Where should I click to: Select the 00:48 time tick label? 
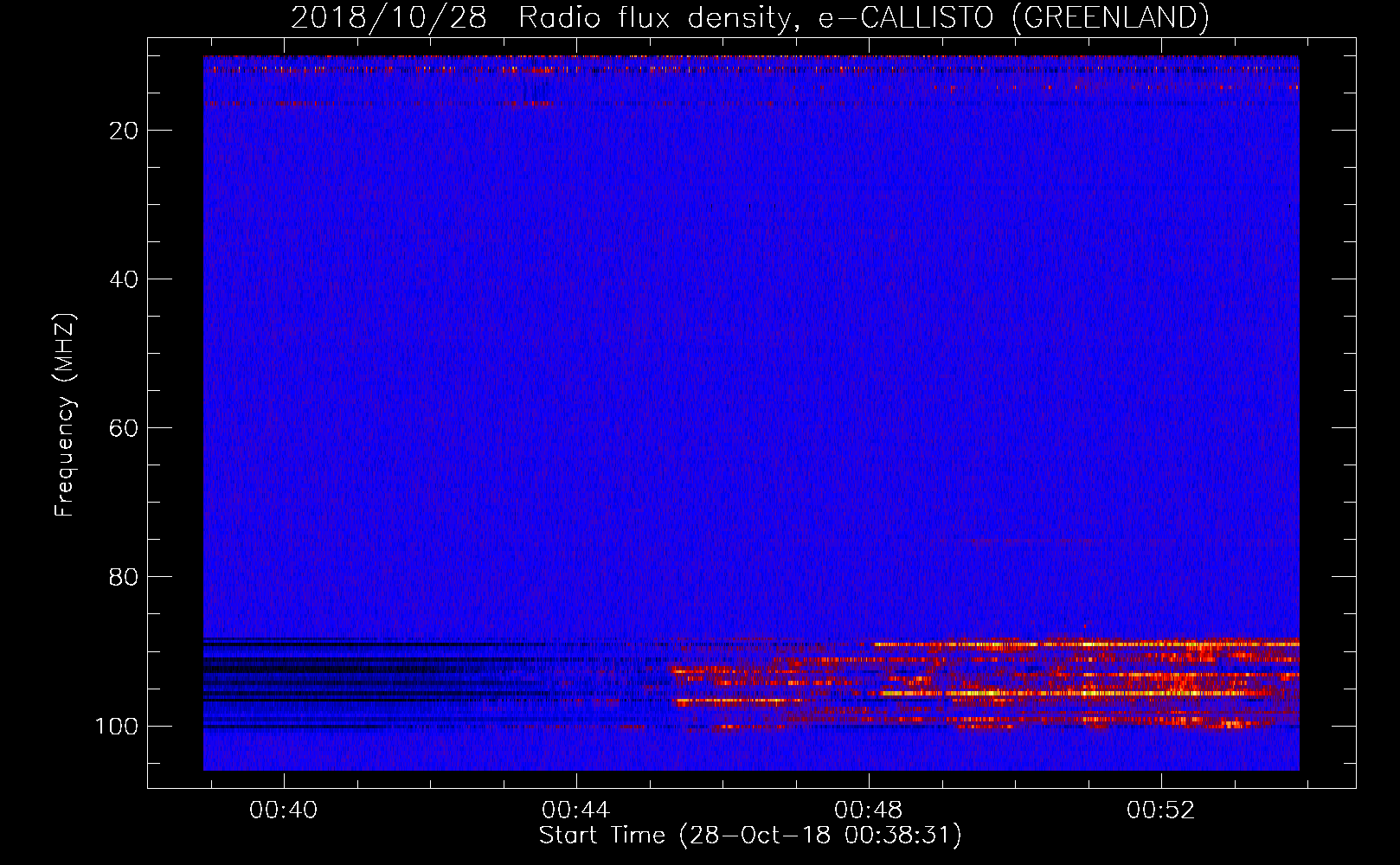pyautogui.click(x=869, y=811)
